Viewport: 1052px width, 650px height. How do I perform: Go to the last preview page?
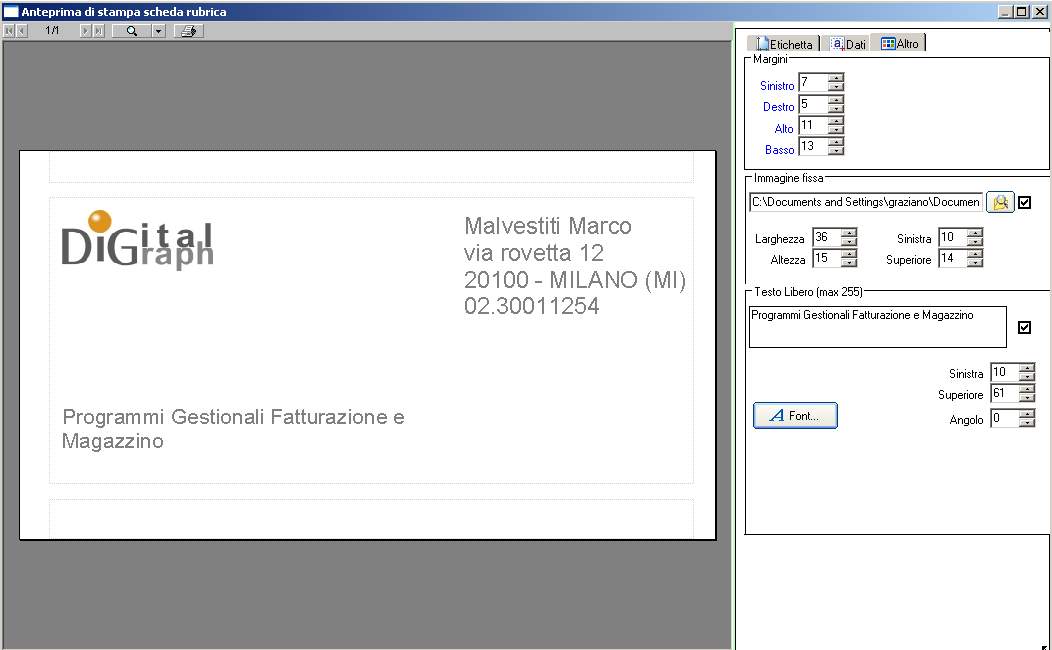point(99,31)
